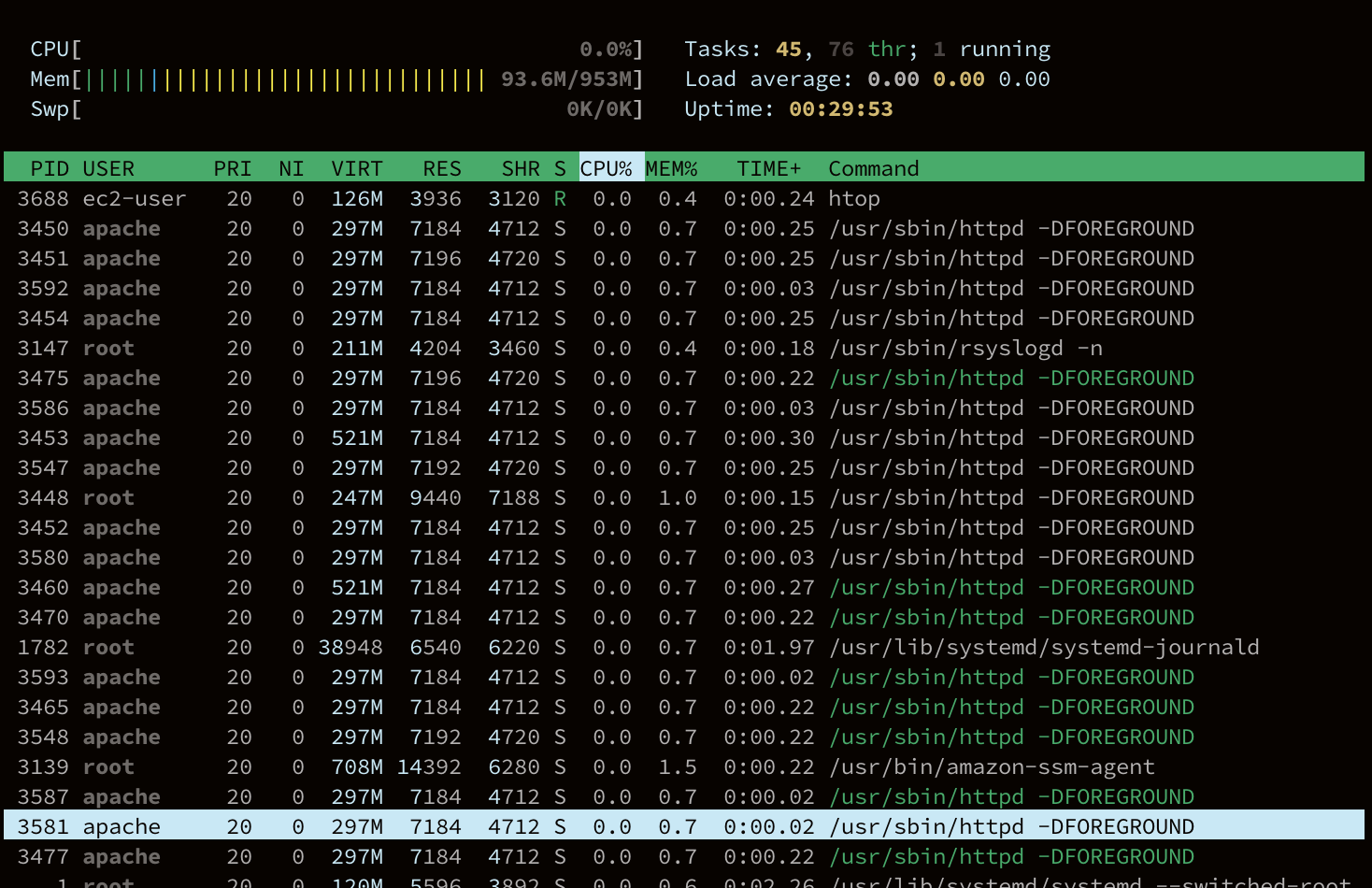Select process row with PID 3592
Viewport: 1372px width, 888px height.
(x=684, y=288)
